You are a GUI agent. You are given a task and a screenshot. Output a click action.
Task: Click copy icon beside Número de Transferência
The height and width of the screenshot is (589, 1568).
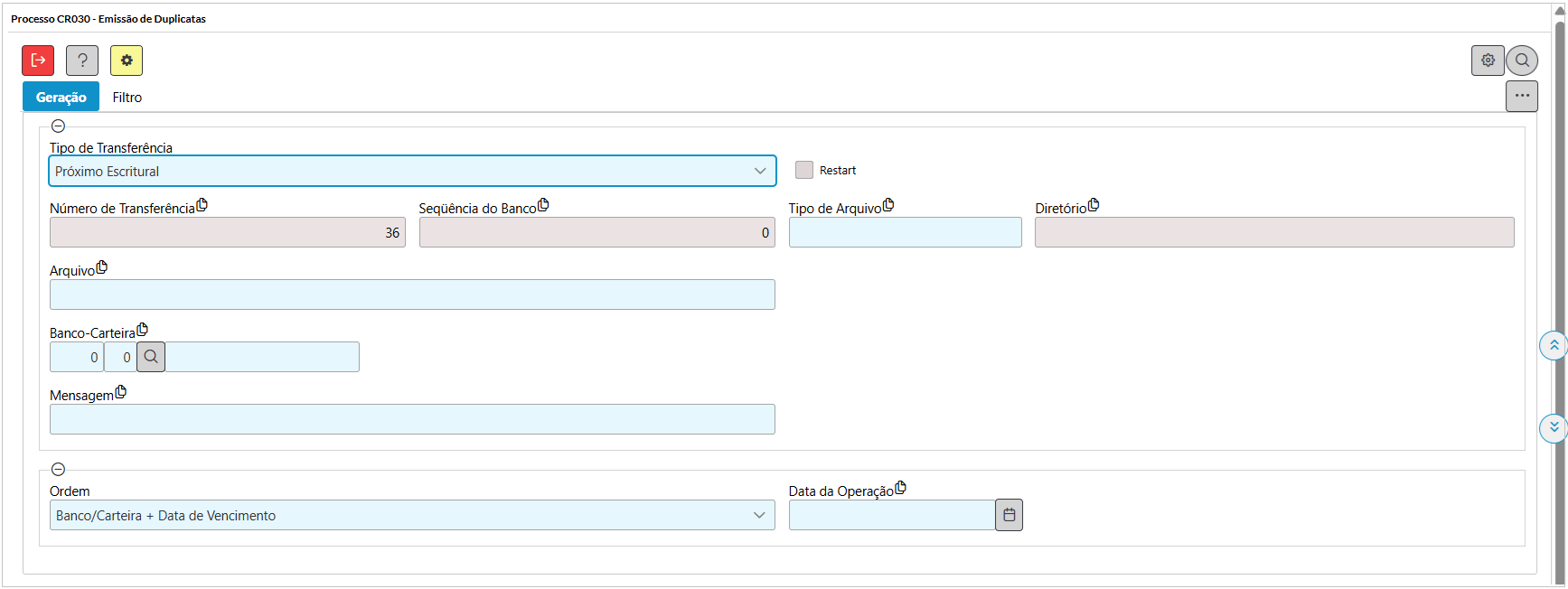tap(202, 205)
